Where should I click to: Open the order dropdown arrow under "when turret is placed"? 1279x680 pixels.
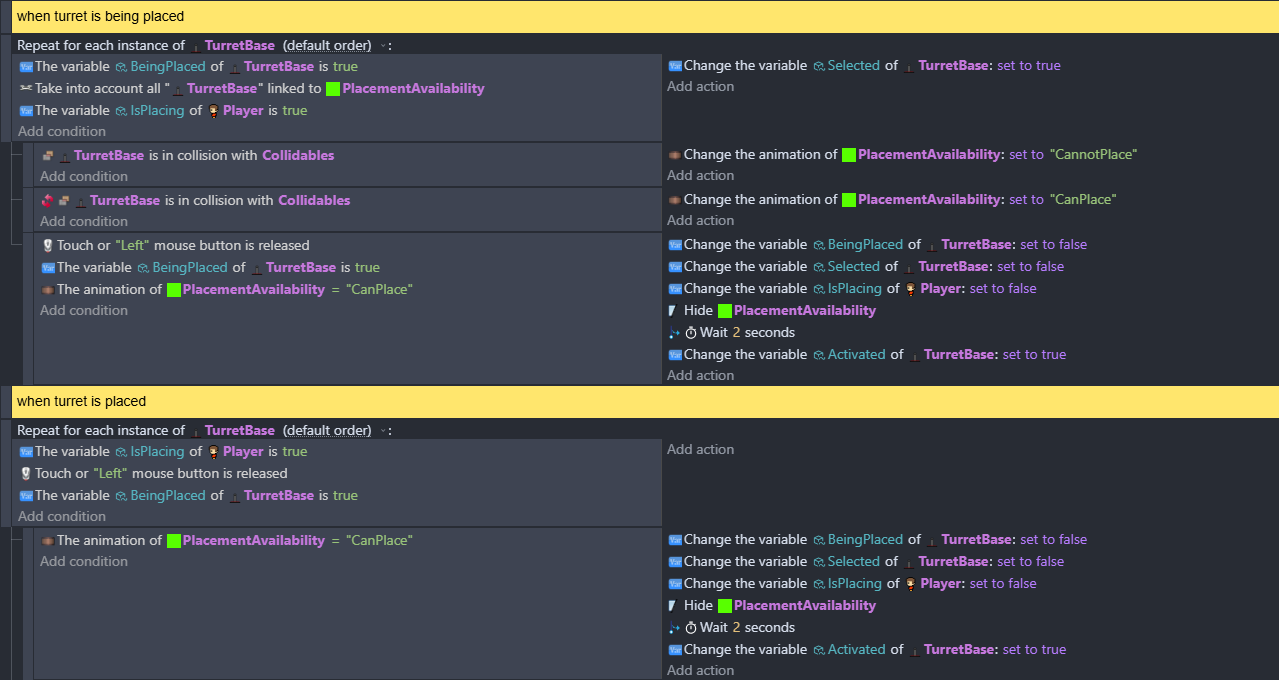coord(381,431)
